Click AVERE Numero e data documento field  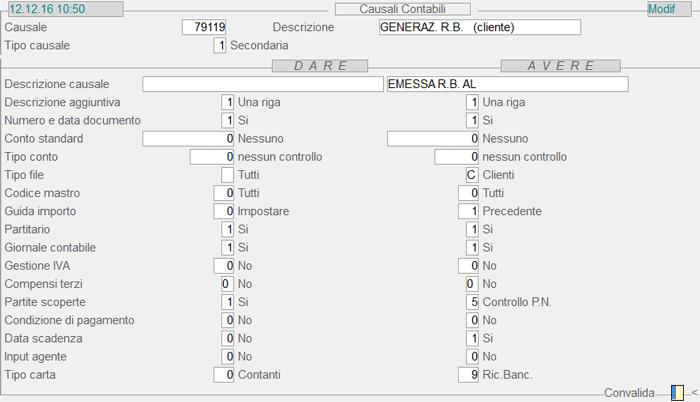(x=472, y=121)
